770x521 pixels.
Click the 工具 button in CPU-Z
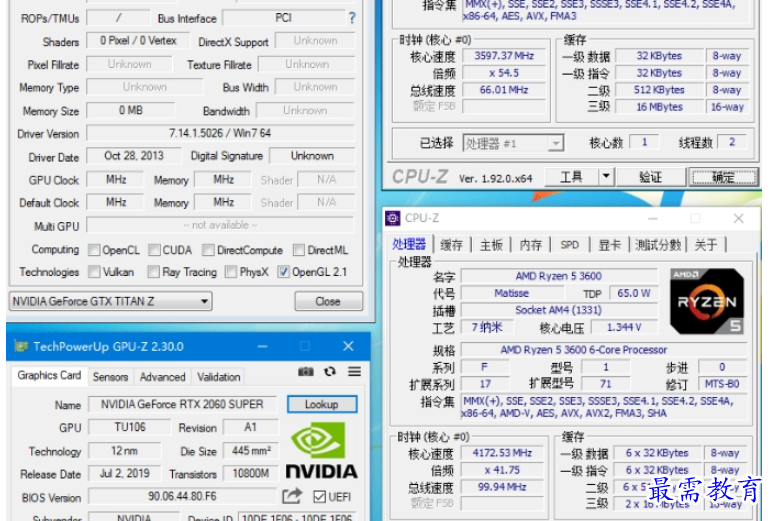[572, 176]
